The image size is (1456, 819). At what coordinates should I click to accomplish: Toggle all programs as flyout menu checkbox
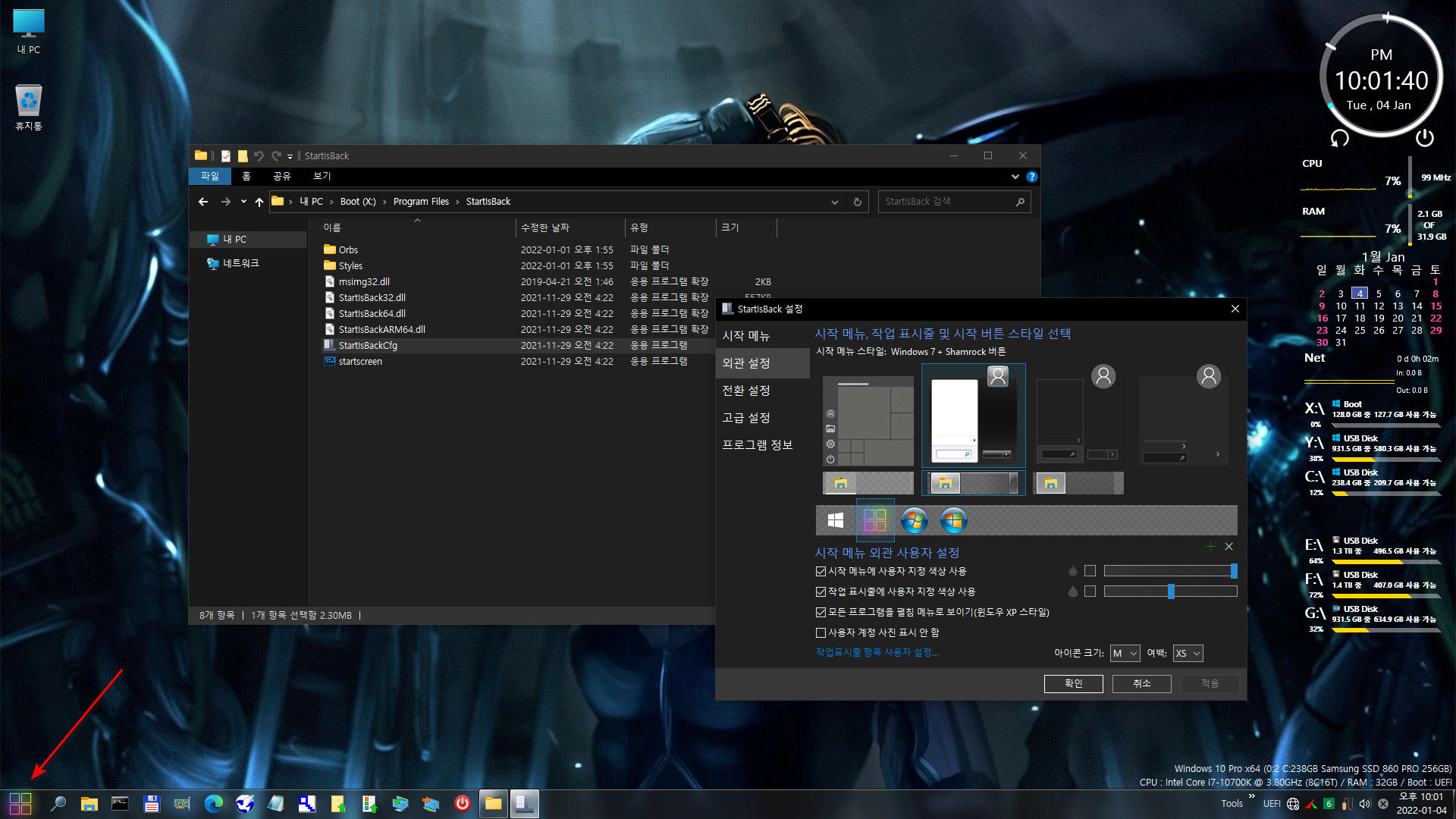(821, 612)
